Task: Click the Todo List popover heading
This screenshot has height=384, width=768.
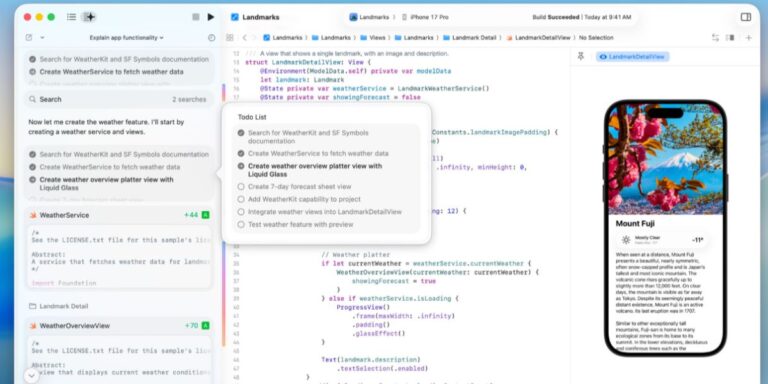Action: point(252,117)
